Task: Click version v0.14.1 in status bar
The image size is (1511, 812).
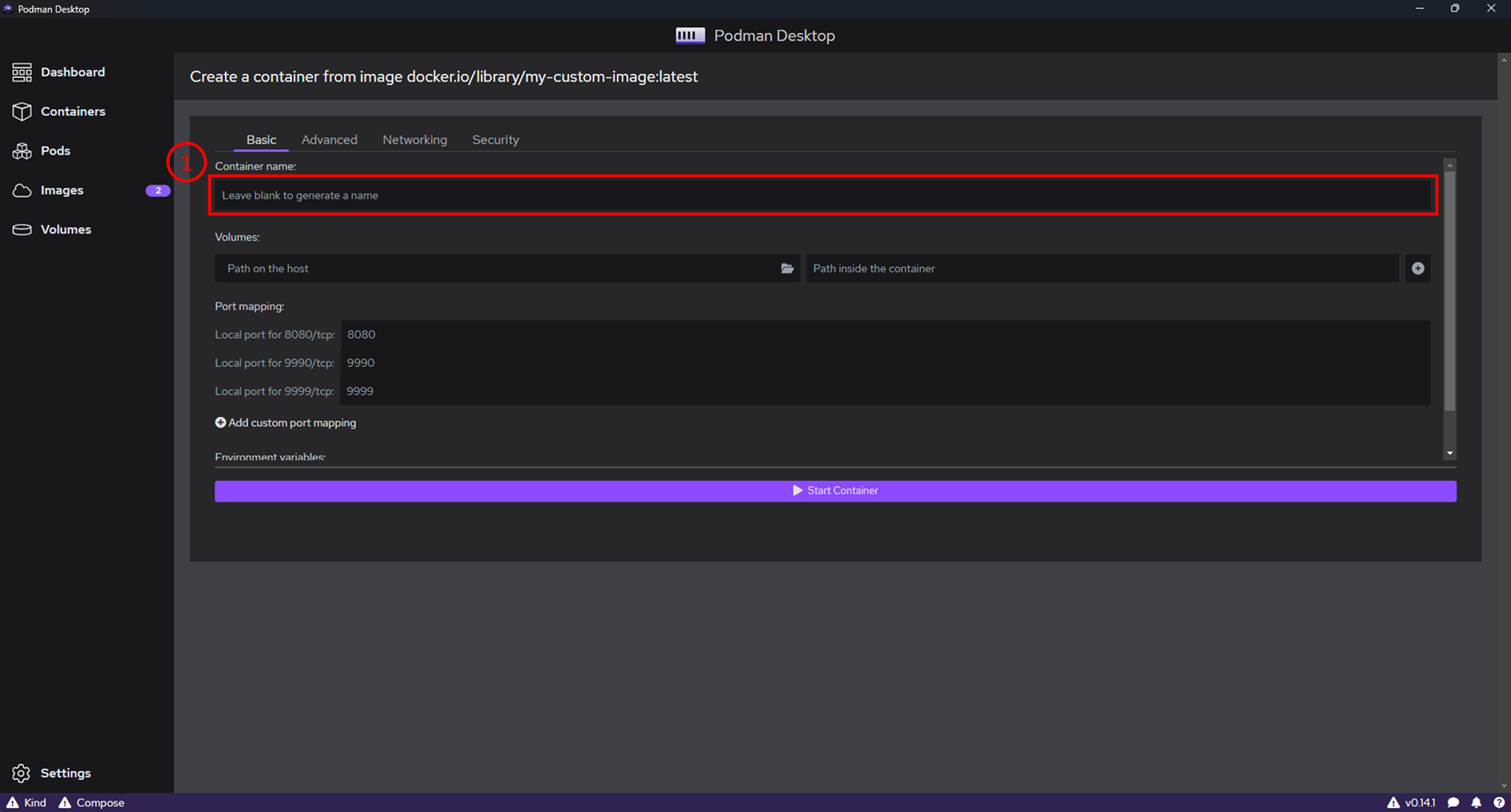Action: click(x=1420, y=803)
